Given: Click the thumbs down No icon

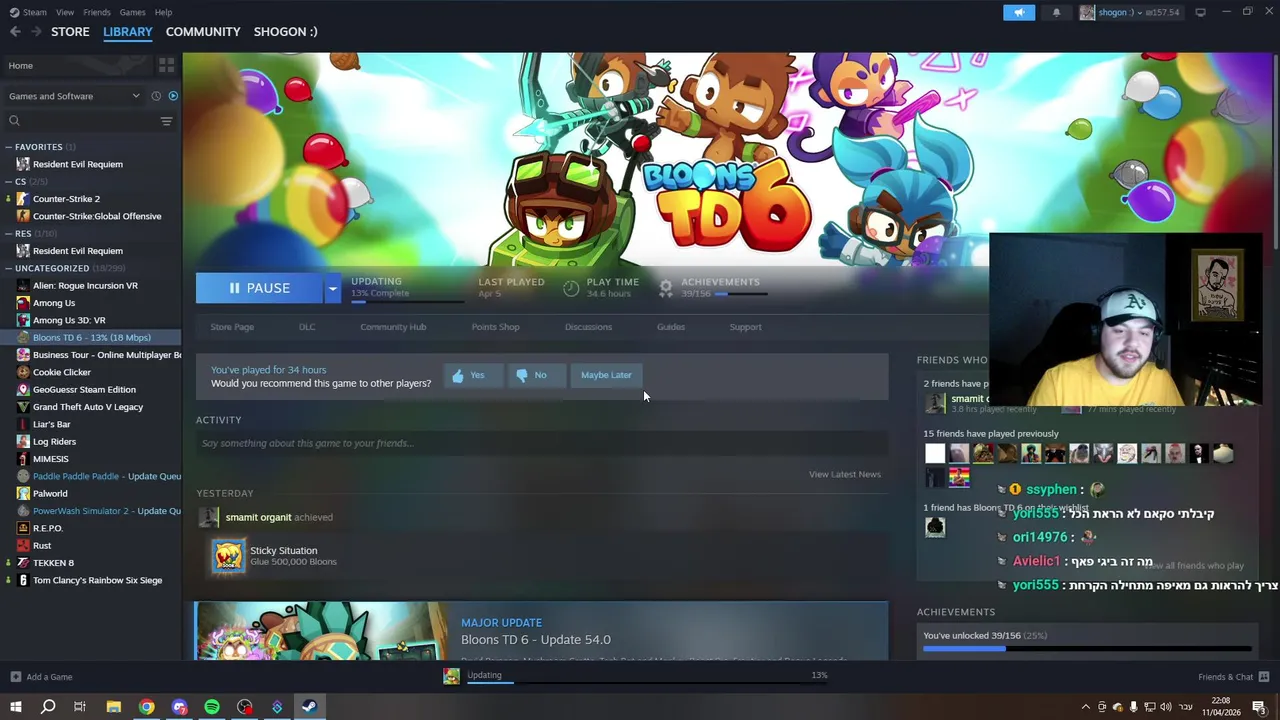Looking at the screenshot, I should click(x=521, y=375).
